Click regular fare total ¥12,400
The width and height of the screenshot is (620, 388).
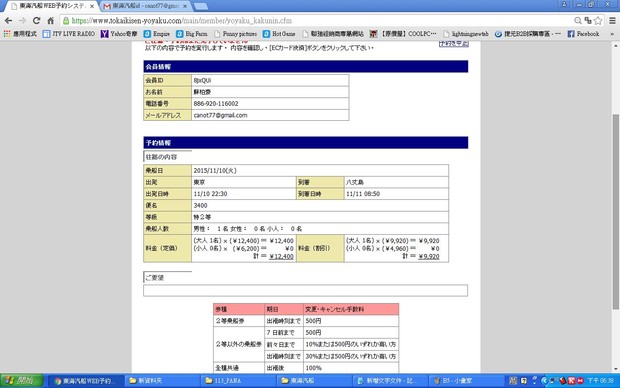pyautogui.click(x=282, y=256)
